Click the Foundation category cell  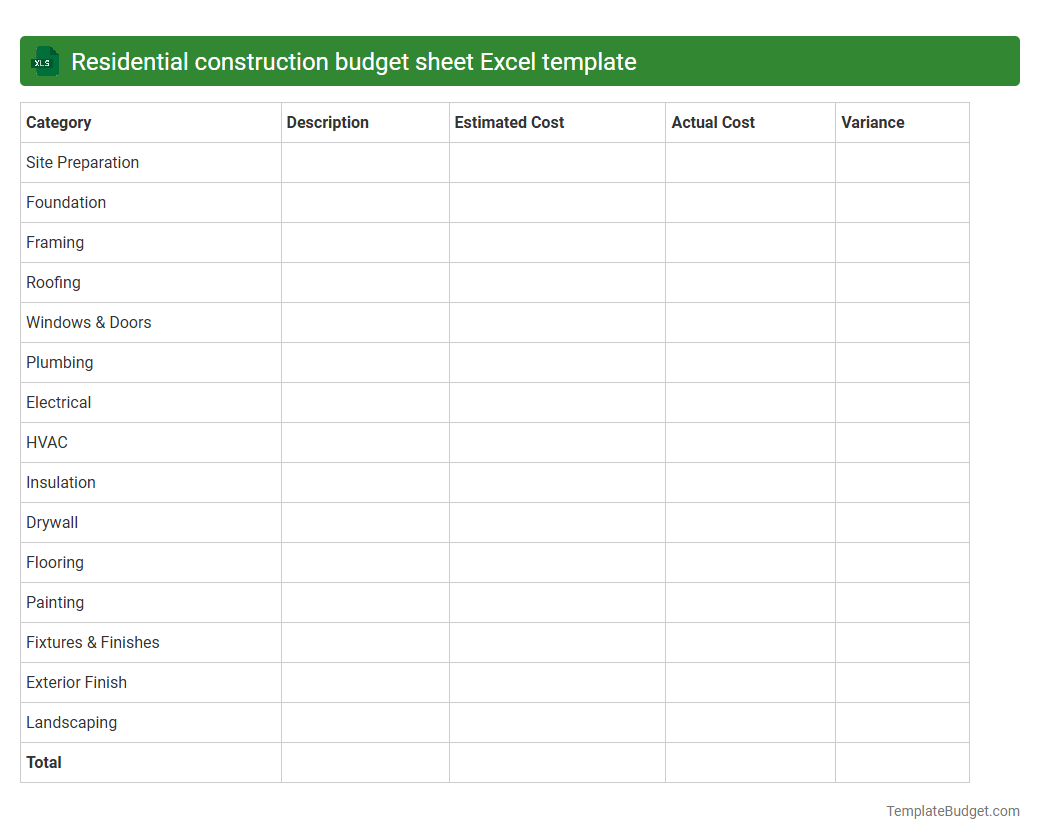(66, 202)
